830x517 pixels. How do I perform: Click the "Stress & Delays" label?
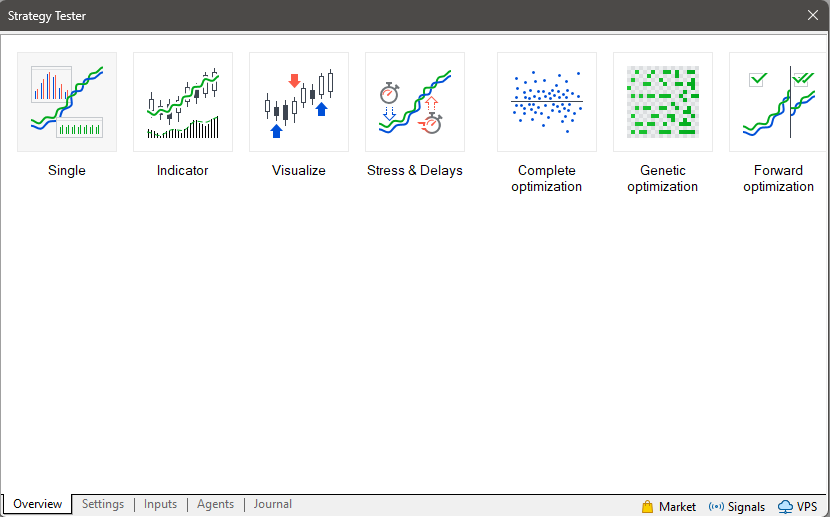point(414,170)
